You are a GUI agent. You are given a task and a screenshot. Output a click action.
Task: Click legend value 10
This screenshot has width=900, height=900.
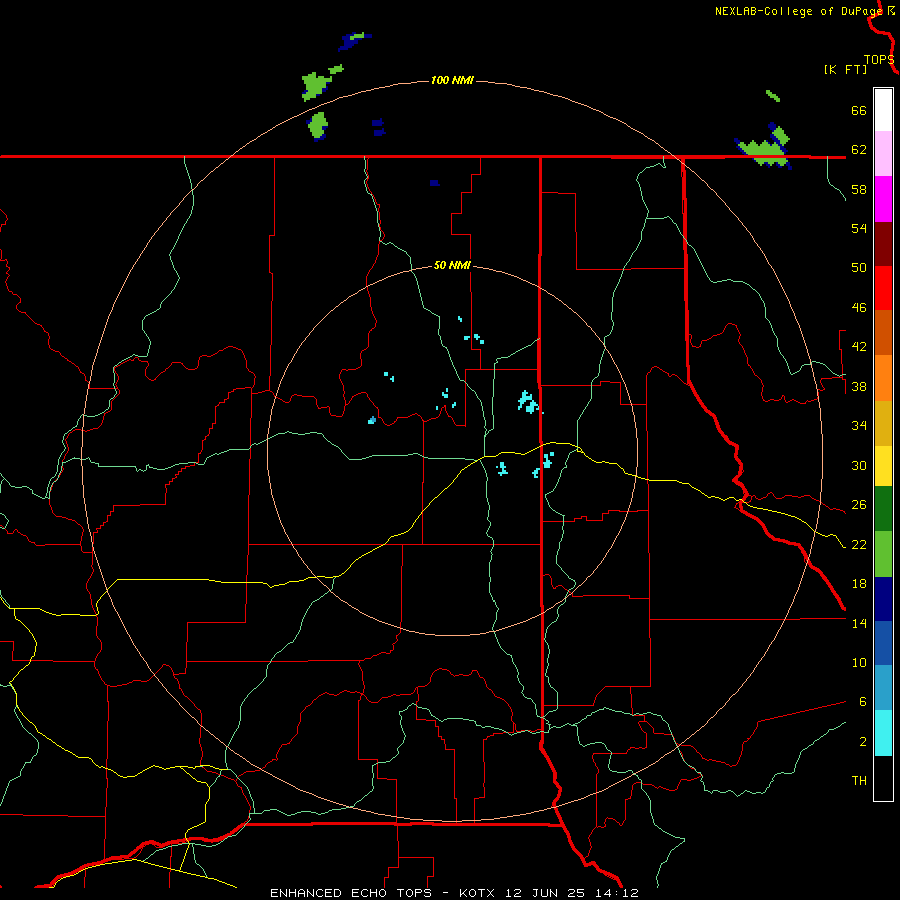(x=859, y=662)
